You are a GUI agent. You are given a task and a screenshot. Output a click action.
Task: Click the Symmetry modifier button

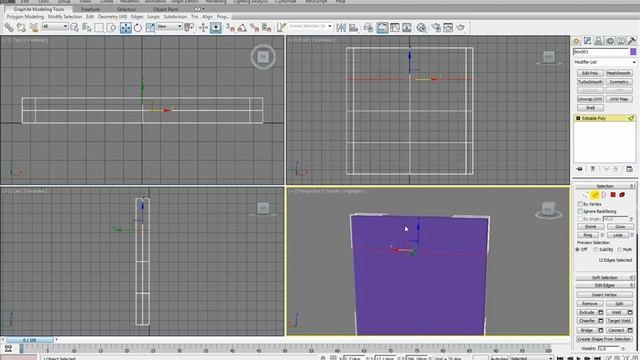point(619,82)
